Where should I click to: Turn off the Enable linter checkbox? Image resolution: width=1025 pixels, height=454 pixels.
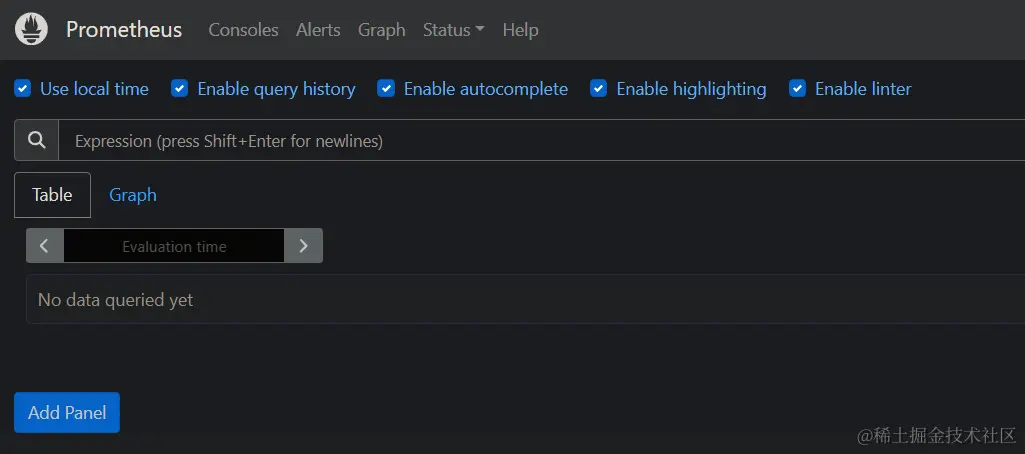798,88
